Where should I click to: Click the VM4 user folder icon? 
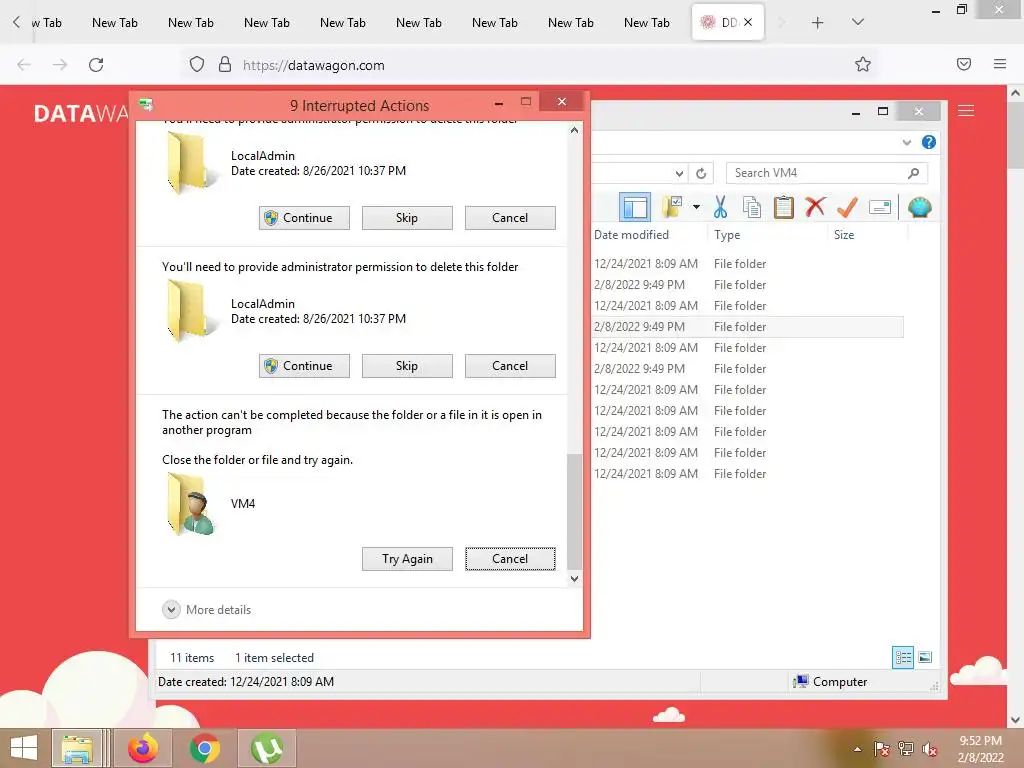191,505
